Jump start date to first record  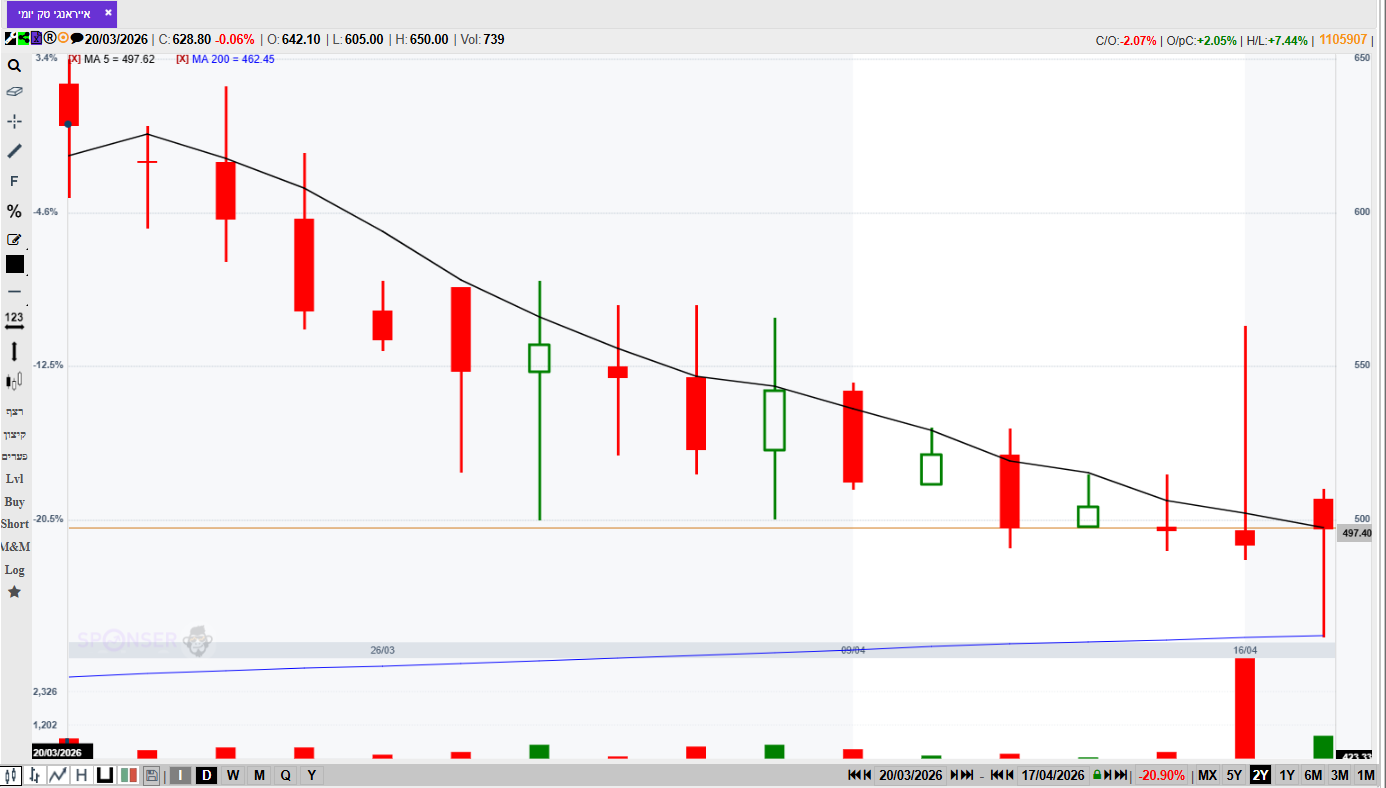coord(853,775)
